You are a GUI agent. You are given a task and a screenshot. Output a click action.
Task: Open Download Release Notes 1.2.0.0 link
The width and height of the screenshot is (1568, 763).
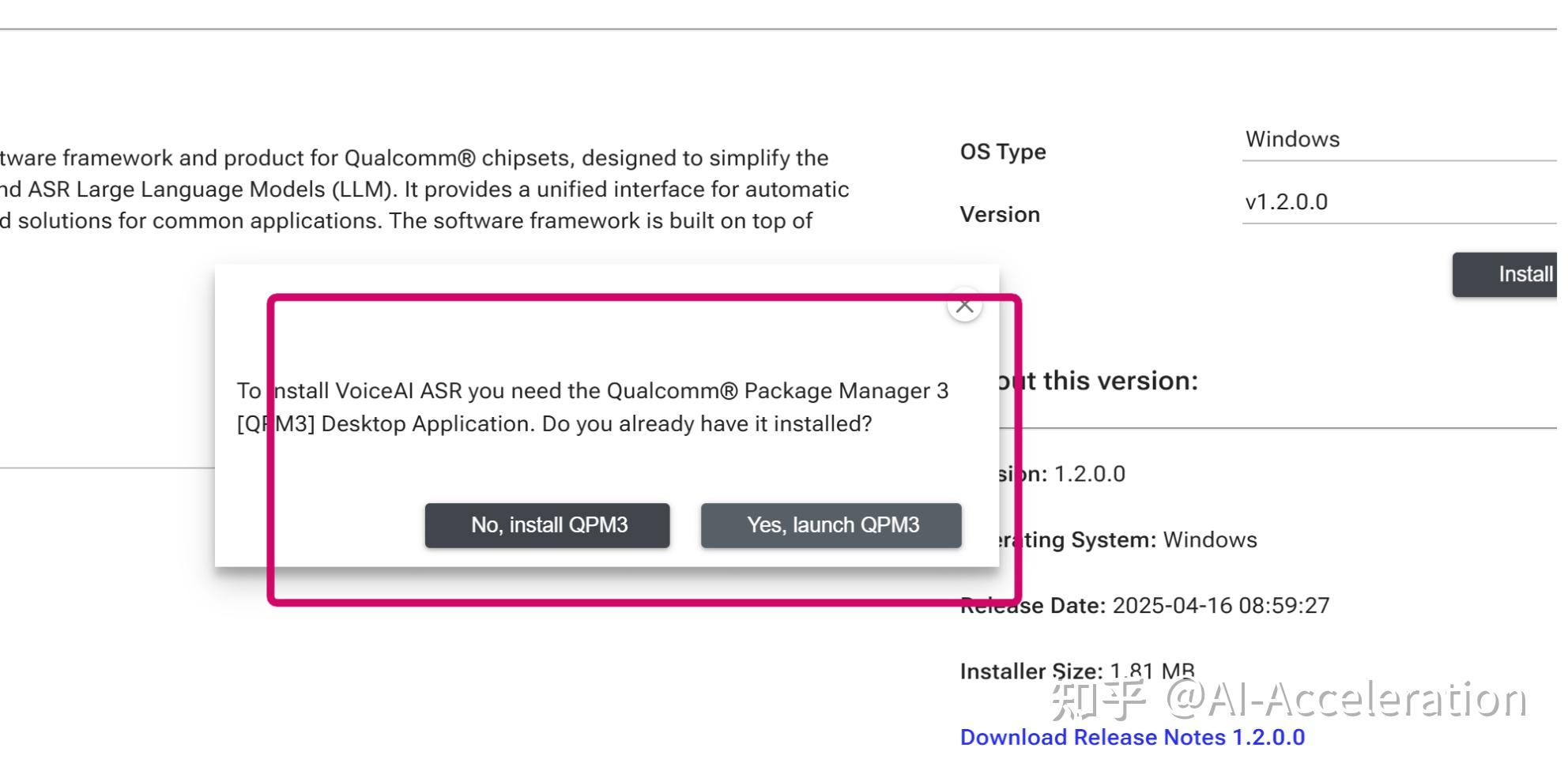(1132, 737)
